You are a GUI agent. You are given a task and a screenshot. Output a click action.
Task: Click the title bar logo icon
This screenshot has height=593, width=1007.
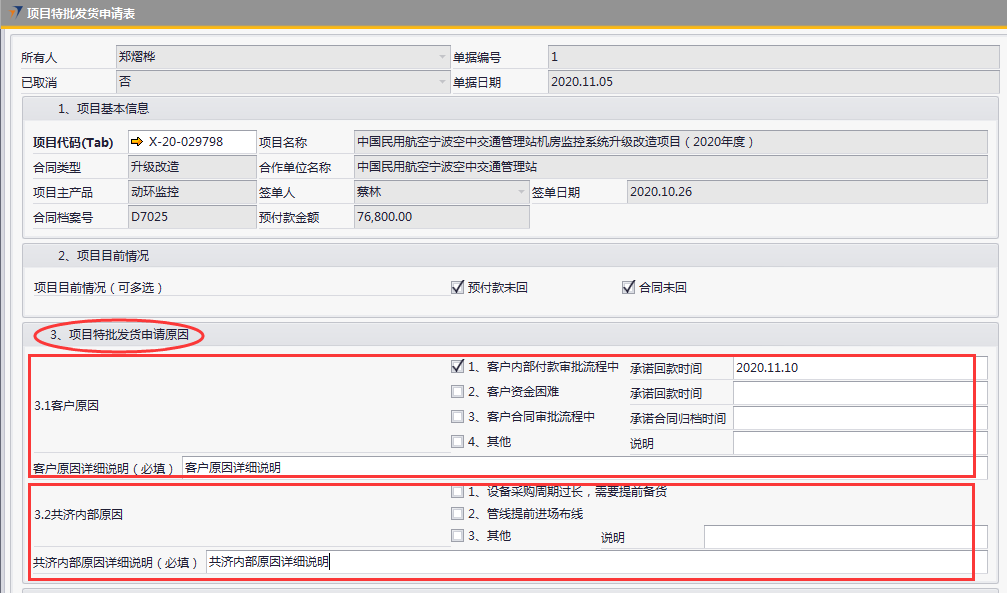click(x=13, y=13)
